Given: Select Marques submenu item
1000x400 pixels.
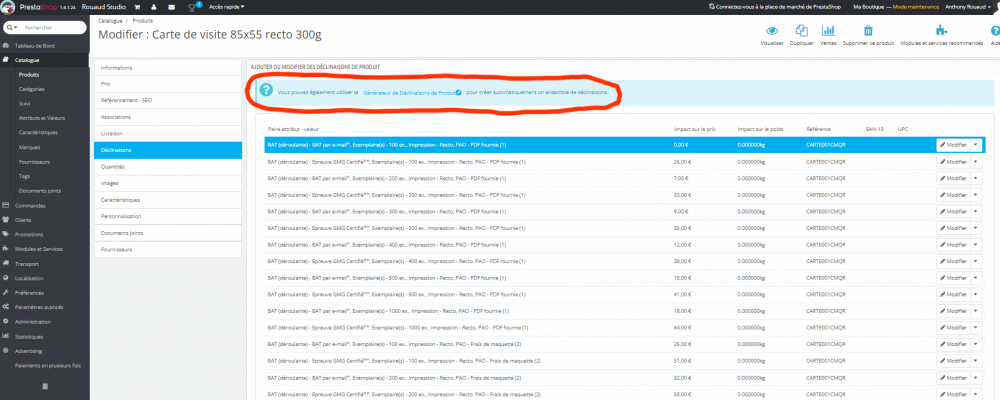Looking at the screenshot, I should [30, 147].
